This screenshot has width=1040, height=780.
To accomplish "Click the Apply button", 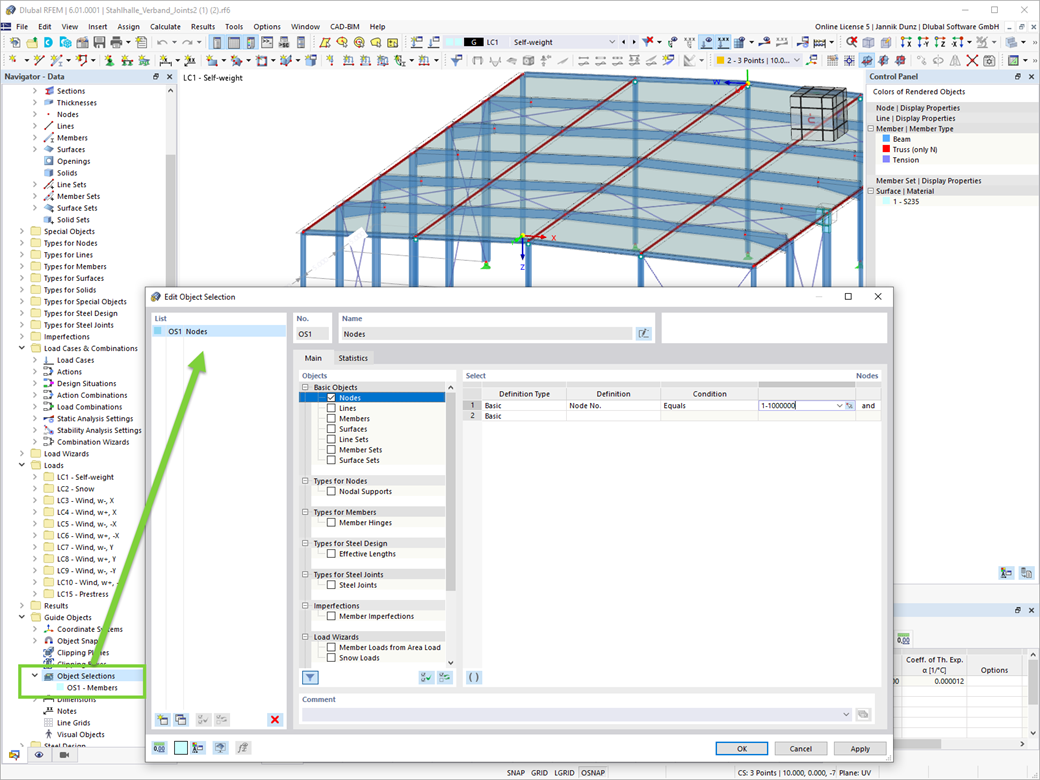I will (859, 748).
